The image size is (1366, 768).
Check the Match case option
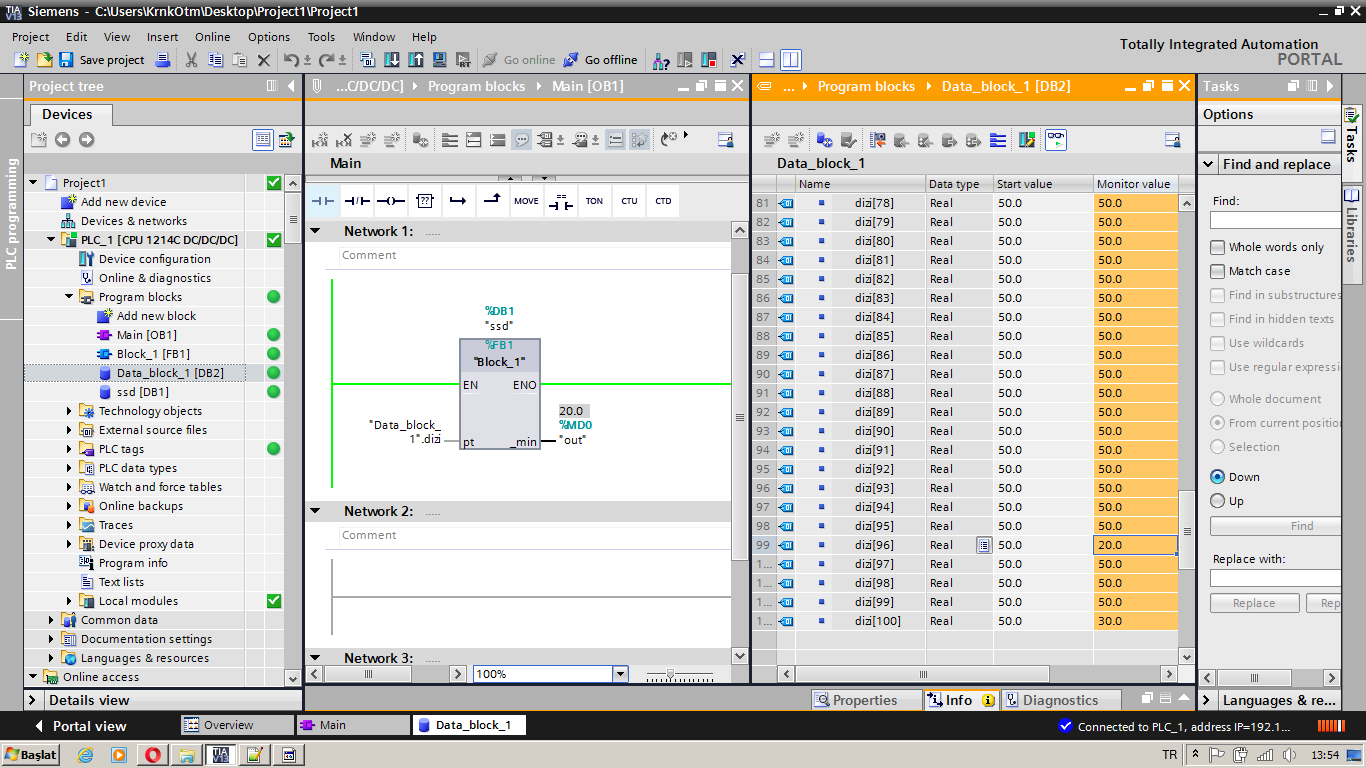[1217, 271]
